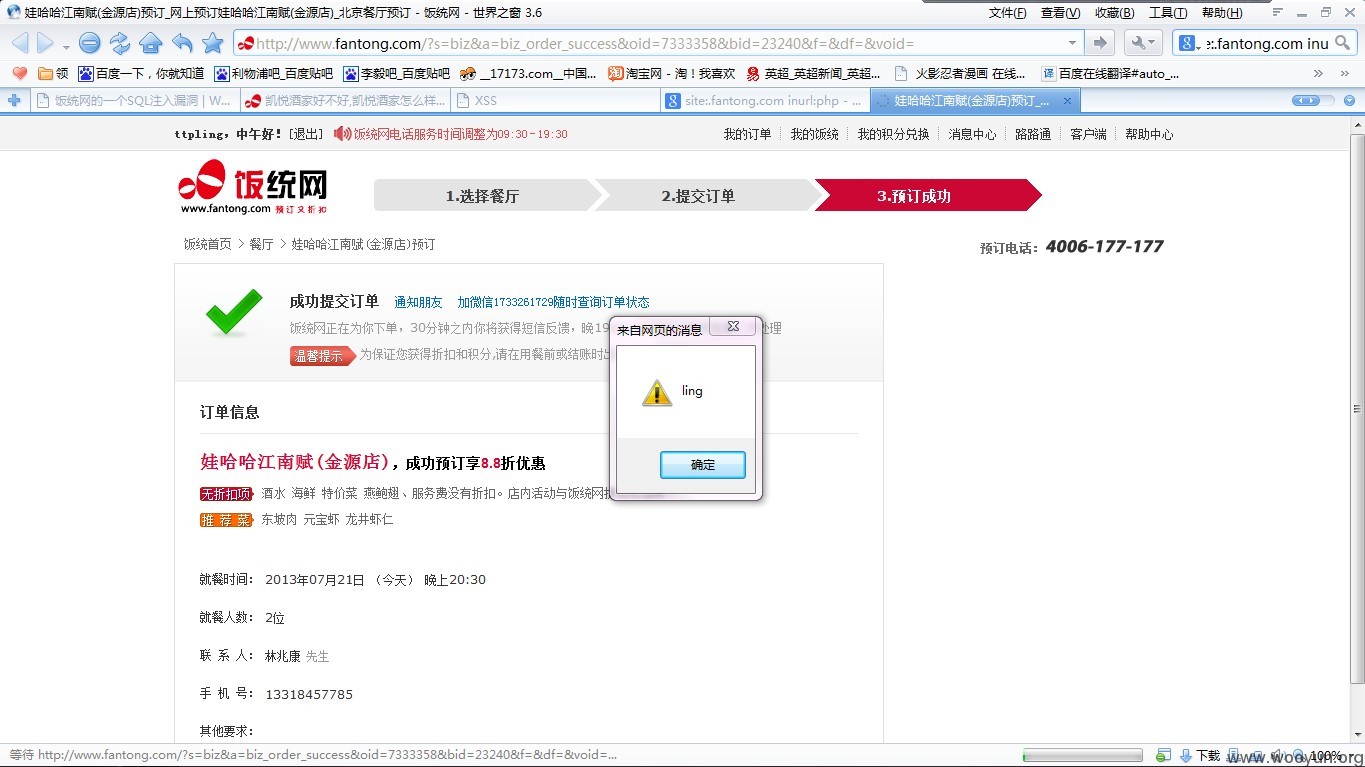Close the 娃哈哈江南赋(金源店)预订 tab
Screen dimensions: 1365x767
point(1067,101)
